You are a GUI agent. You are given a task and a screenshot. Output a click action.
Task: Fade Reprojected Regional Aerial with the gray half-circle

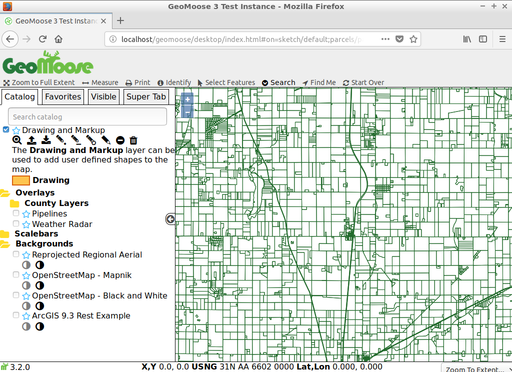(26, 265)
